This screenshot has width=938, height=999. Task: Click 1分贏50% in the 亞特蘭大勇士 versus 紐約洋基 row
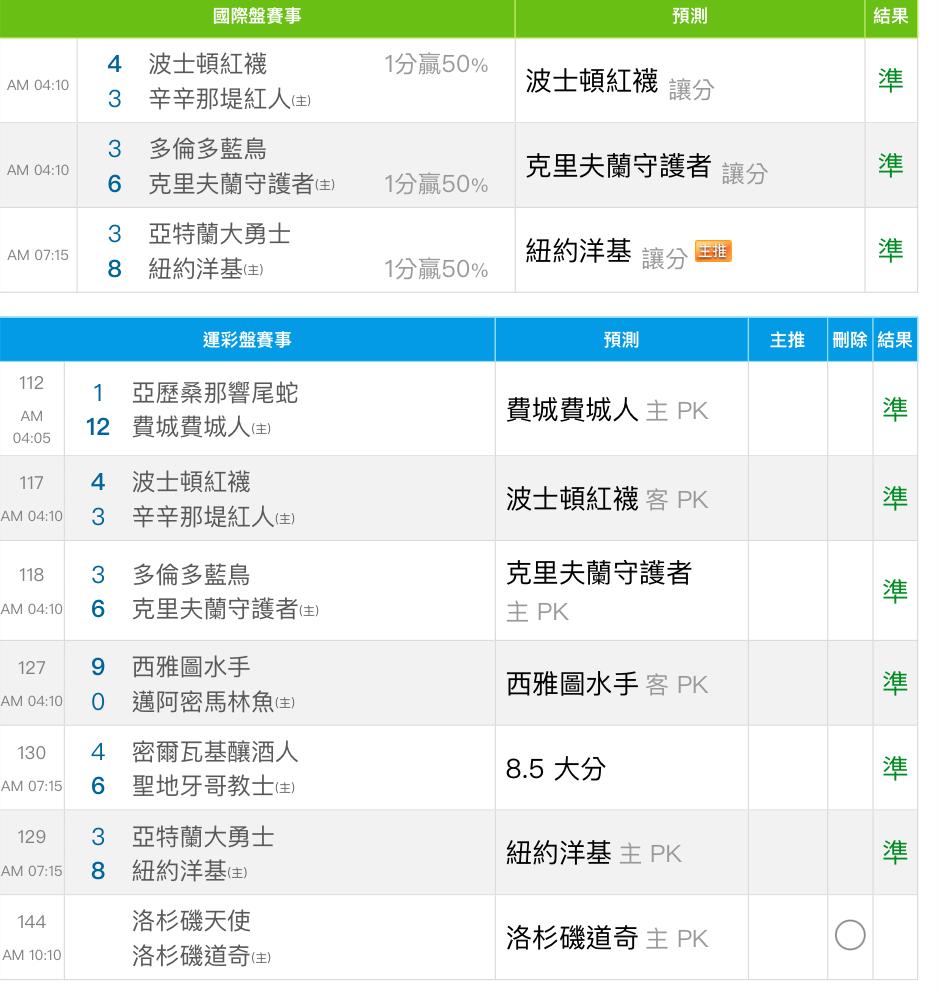436,269
